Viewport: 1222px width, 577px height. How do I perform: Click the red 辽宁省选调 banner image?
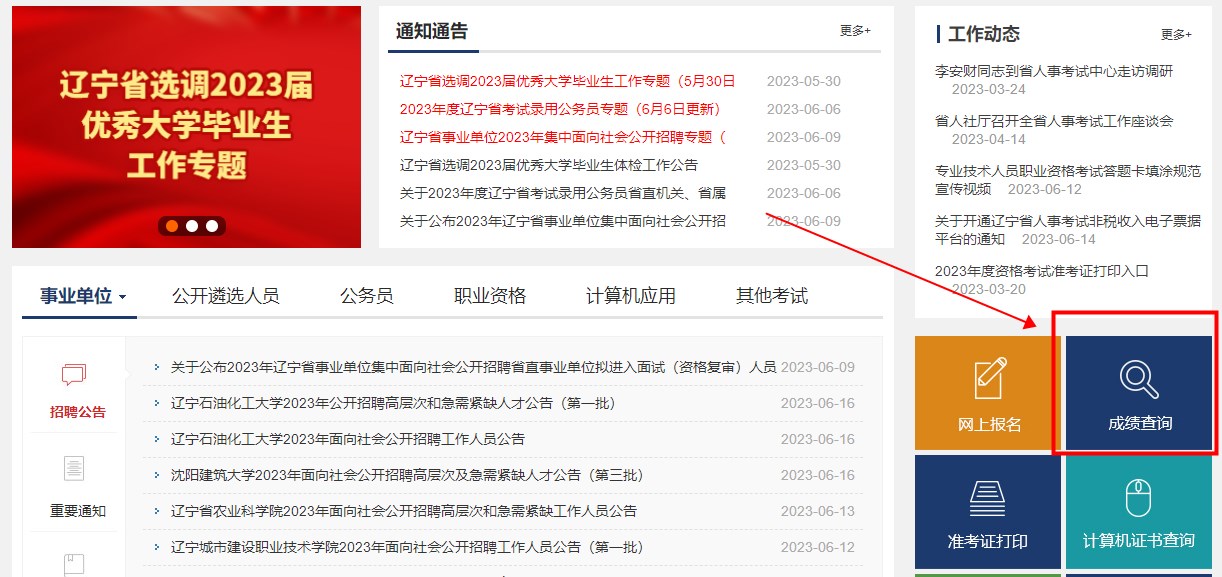(185, 125)
